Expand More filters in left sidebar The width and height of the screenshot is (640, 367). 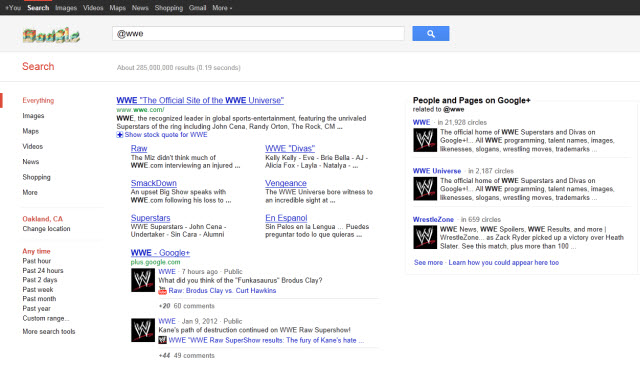point(30,192)
